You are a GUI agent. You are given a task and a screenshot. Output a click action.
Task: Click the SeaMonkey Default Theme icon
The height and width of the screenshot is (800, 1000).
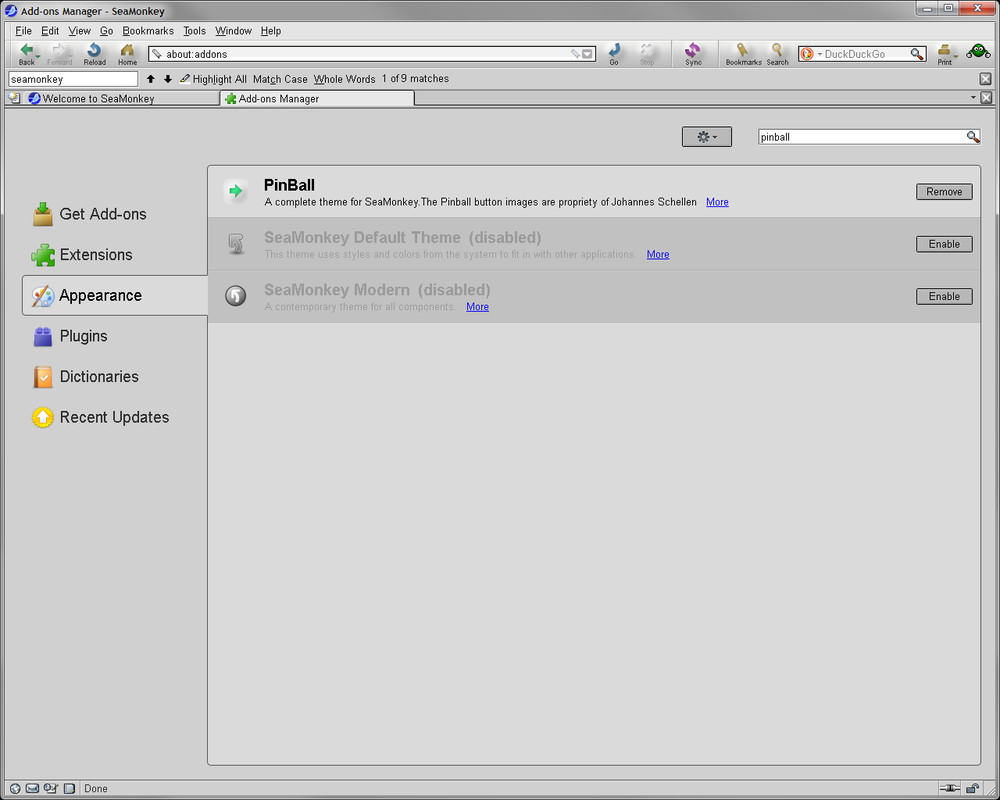pos(236,243)
